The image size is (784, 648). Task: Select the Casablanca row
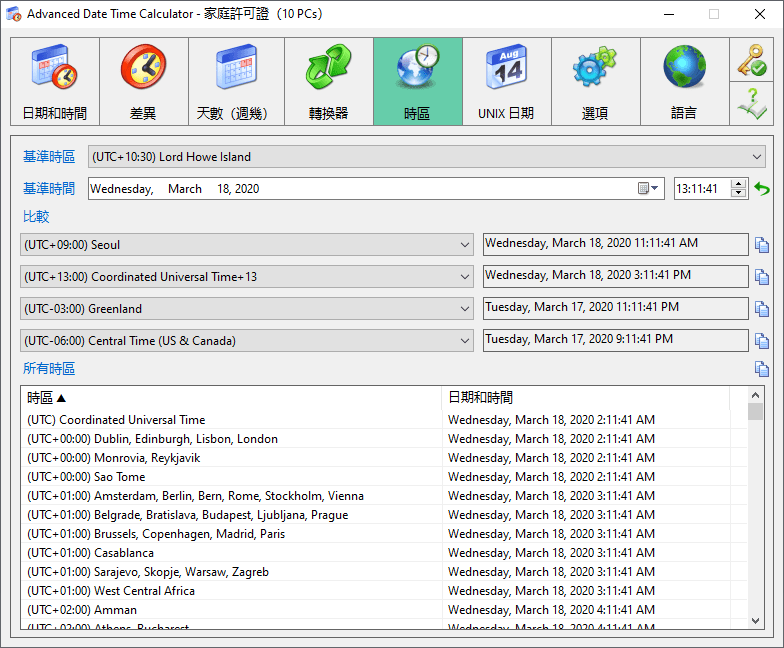tap(384, 552)
